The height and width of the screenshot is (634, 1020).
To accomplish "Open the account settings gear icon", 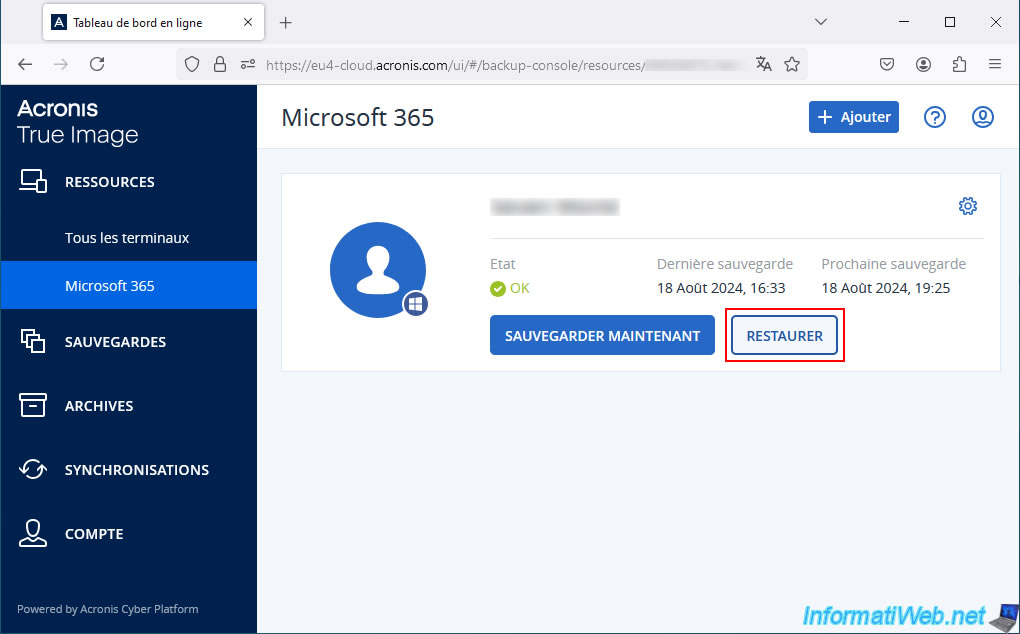I will 968,206.
